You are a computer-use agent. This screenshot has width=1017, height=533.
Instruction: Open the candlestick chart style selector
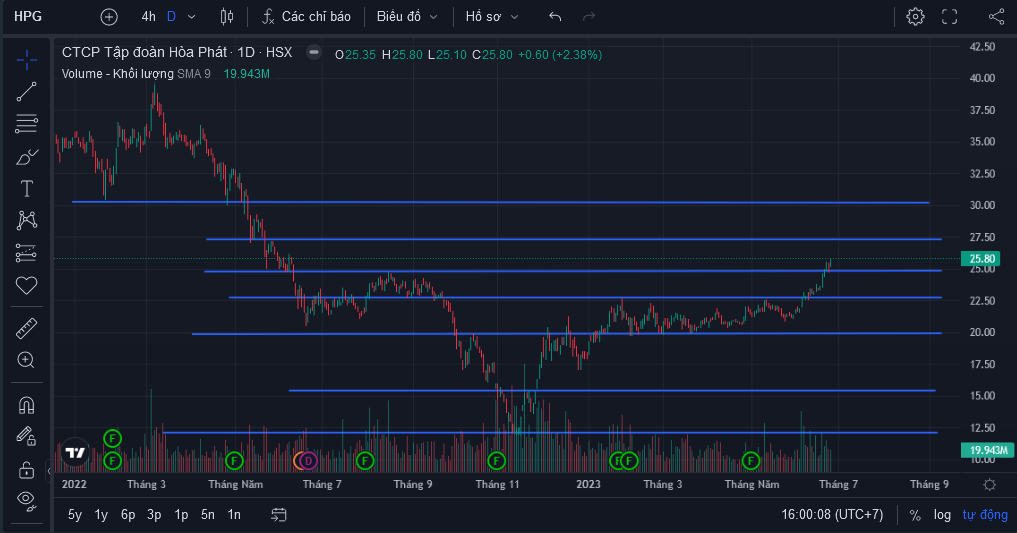click(x=227, y=17)
